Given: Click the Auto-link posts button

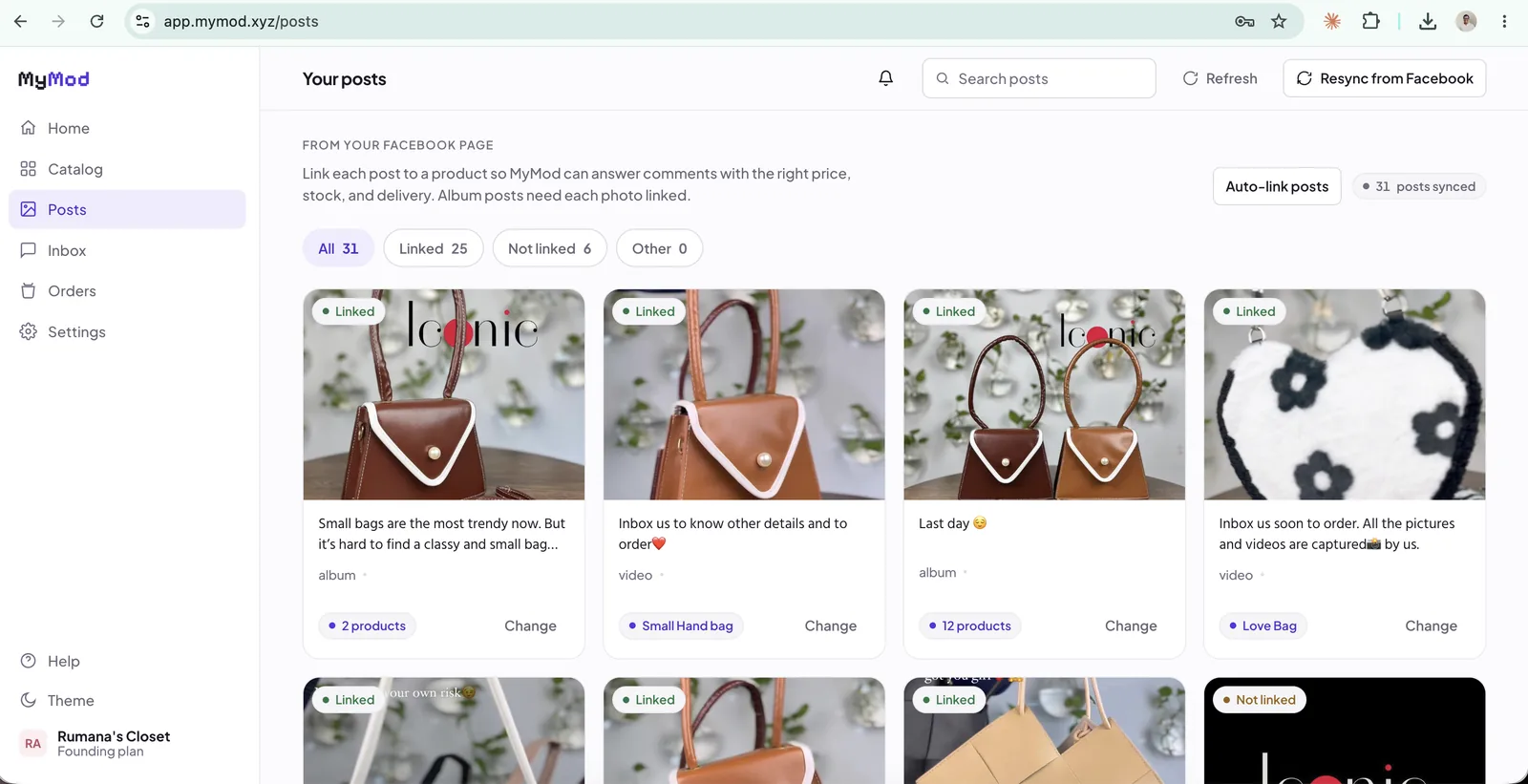Looking at the screenshot, I should [1277, 186].
